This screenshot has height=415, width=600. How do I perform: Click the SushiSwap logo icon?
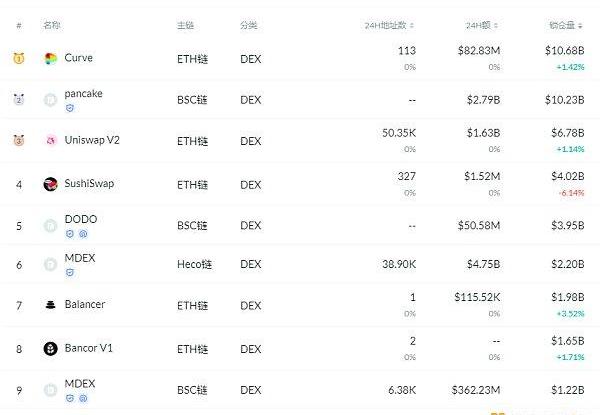[51, 184]
